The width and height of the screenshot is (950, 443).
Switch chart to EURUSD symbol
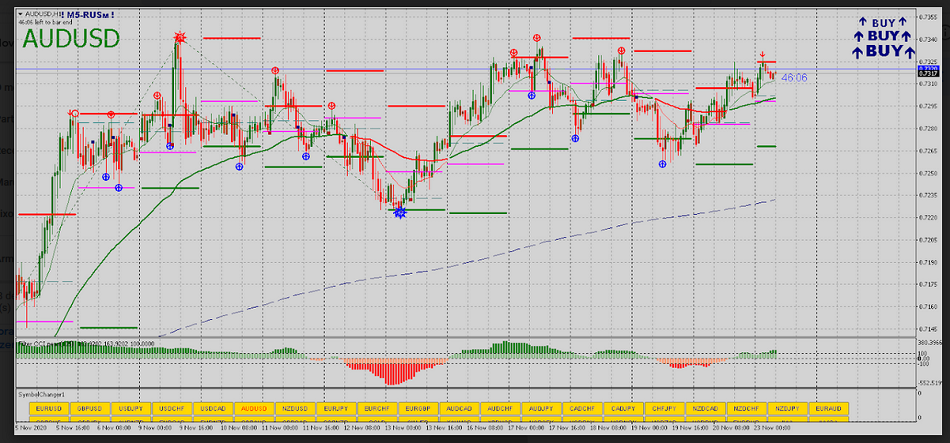49,409
